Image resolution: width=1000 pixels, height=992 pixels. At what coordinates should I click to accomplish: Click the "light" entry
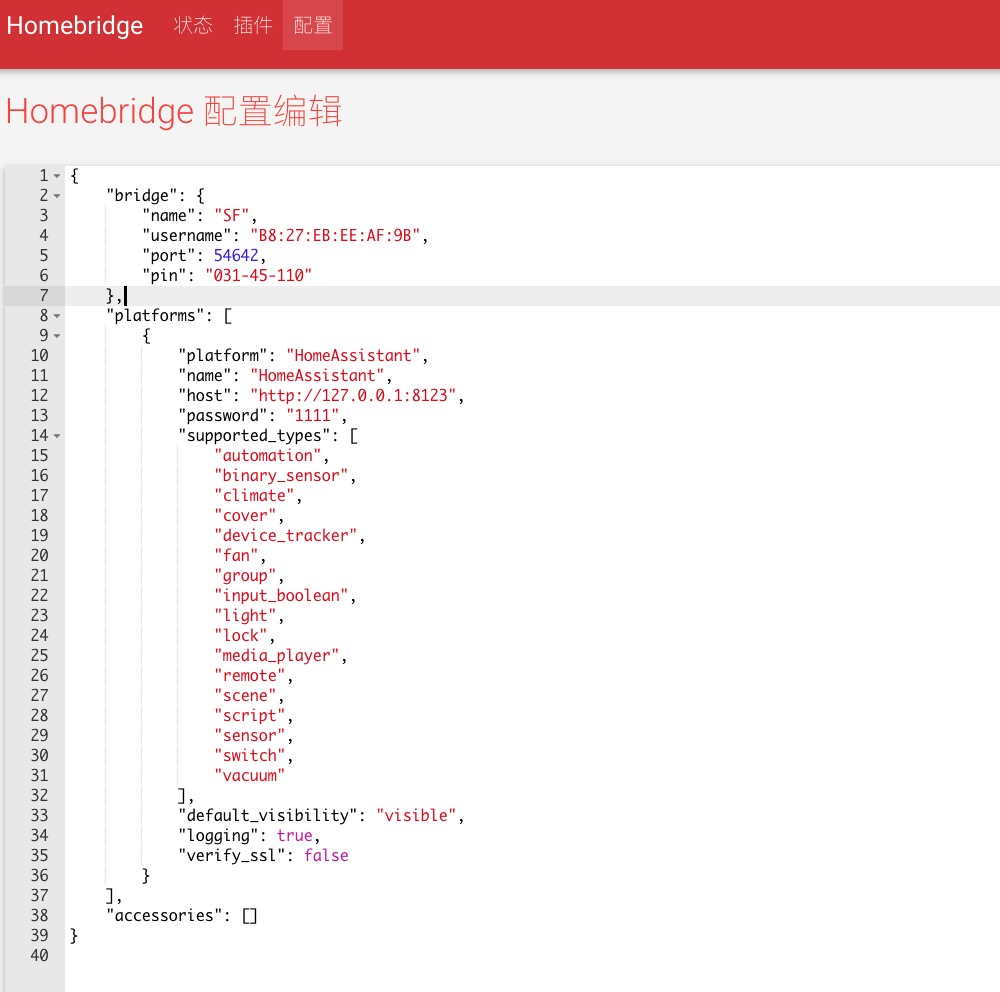coord(245,616)
